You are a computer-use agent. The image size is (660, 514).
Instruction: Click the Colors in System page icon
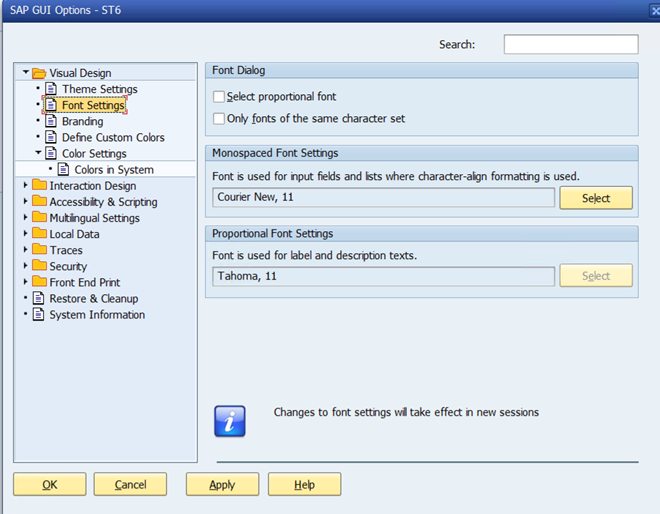click(64, 169)
